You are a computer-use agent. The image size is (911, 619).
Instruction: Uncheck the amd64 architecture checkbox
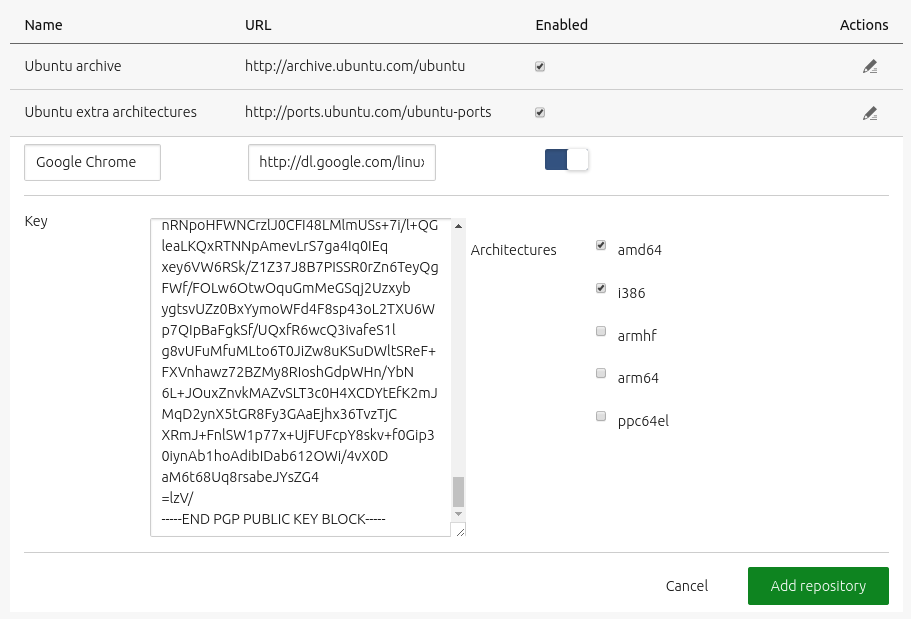tap(601, 245)
